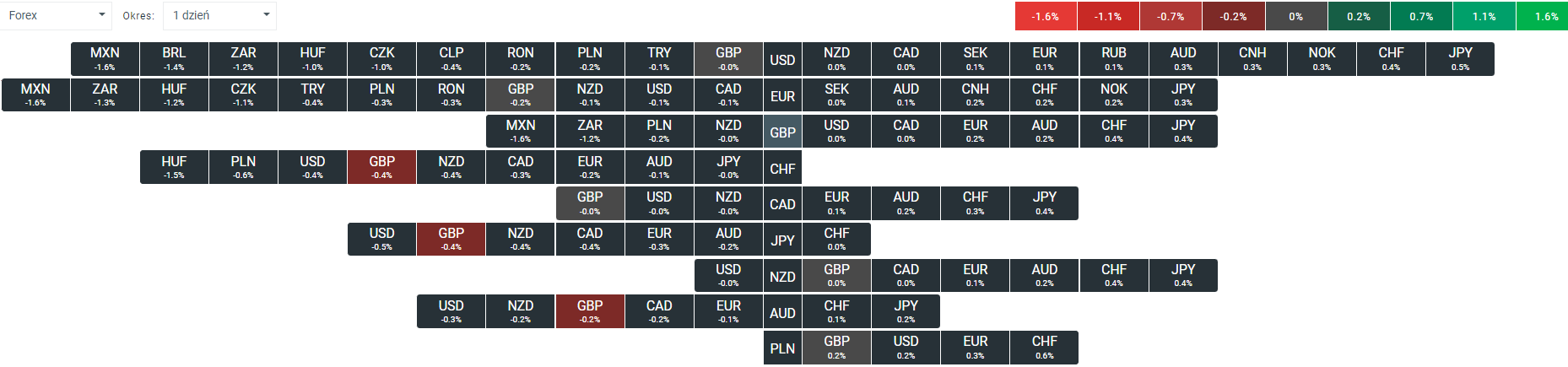Click the JPY 0.5% tile in USD row

[1460, 59]
